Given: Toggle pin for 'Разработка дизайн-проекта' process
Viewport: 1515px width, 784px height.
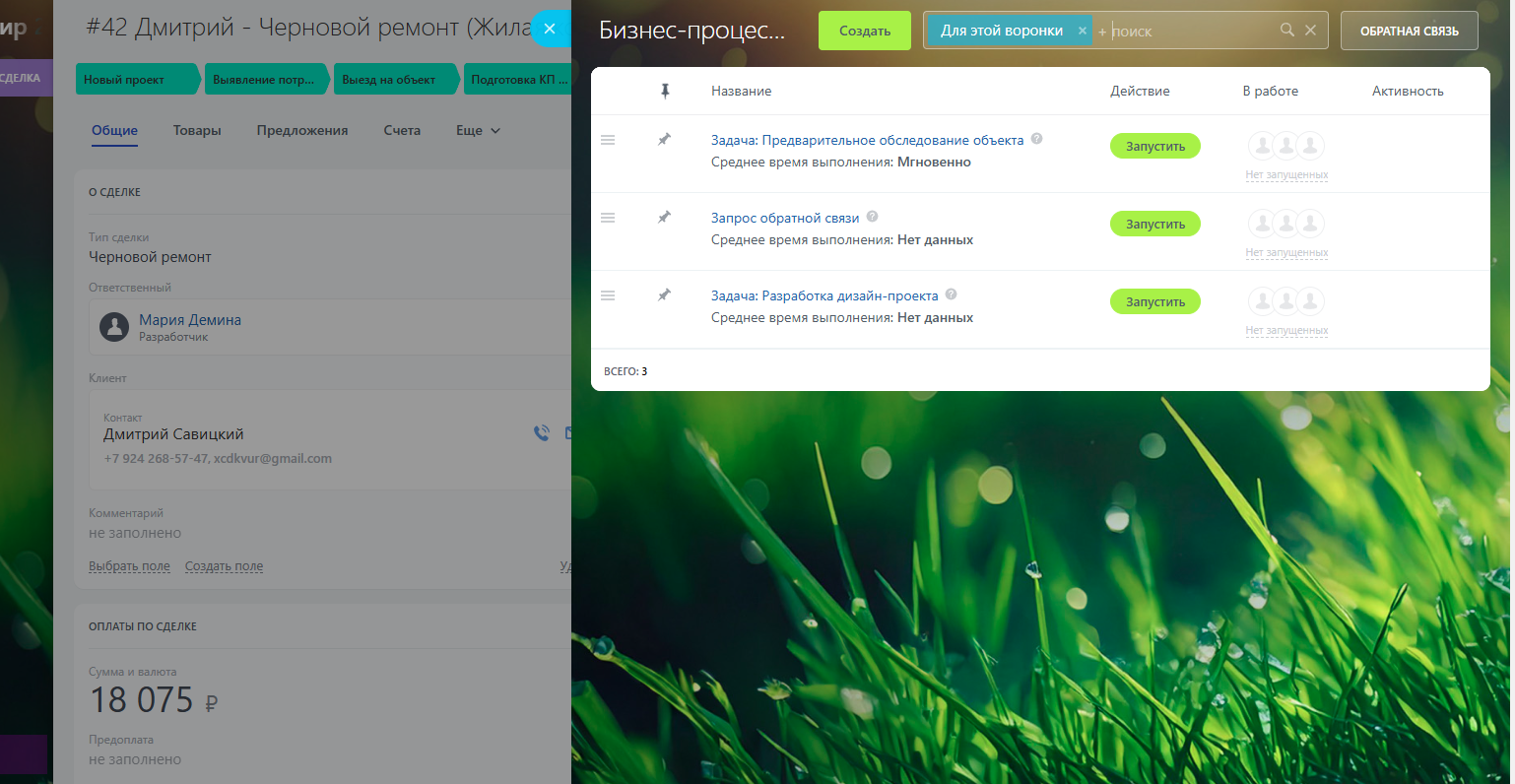Looking at the screenshot, I should click(x=664, y=295).
